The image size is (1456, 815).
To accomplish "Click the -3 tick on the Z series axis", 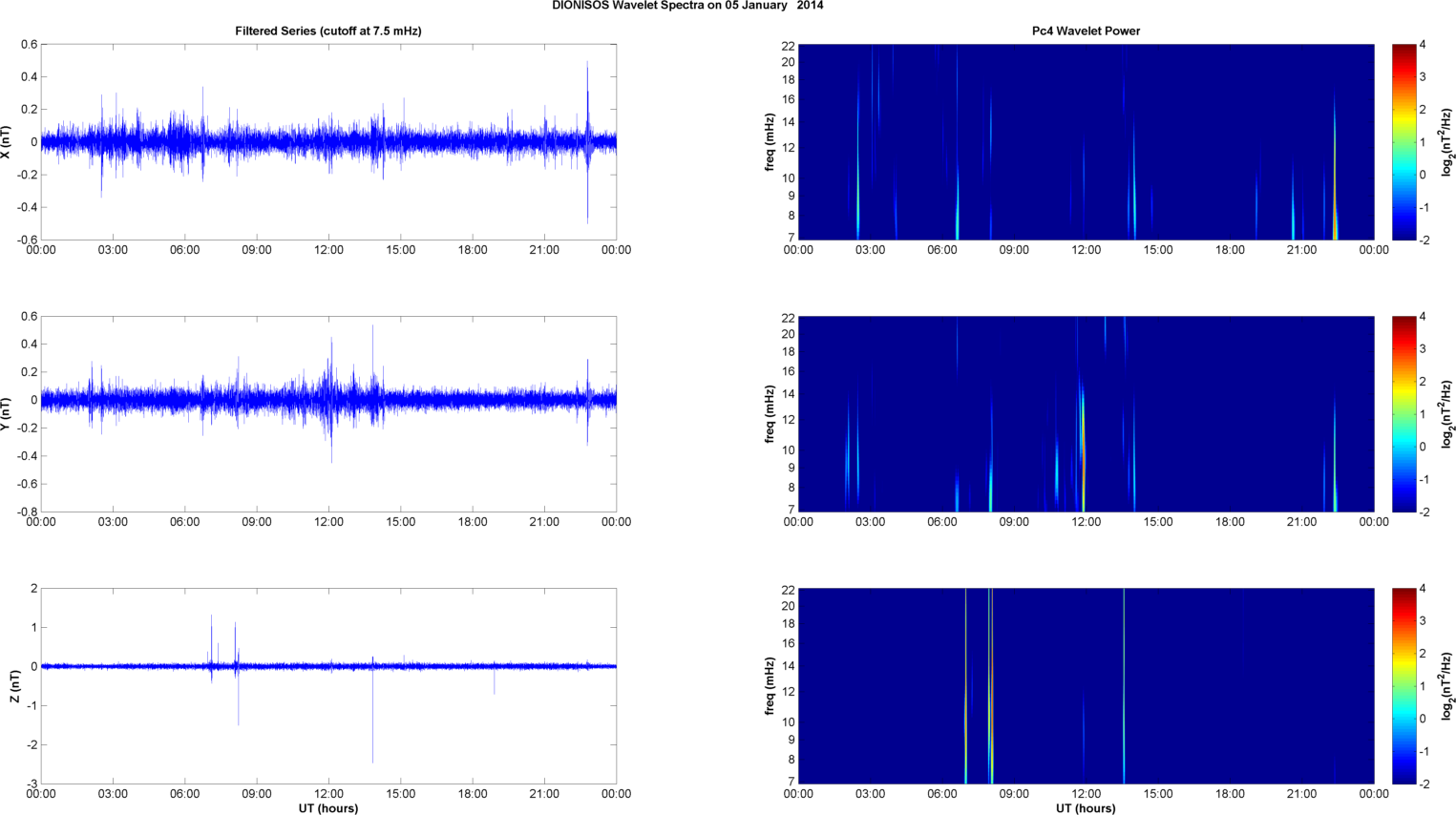I will [x=32, y=784].
